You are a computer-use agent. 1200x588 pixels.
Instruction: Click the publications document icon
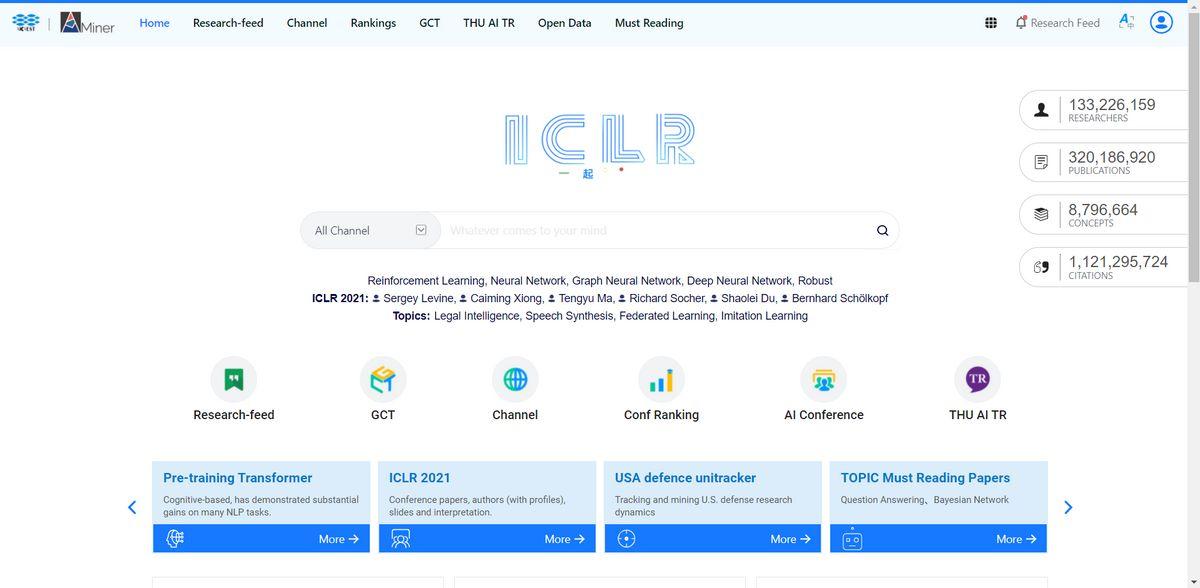coord(1041,162)
